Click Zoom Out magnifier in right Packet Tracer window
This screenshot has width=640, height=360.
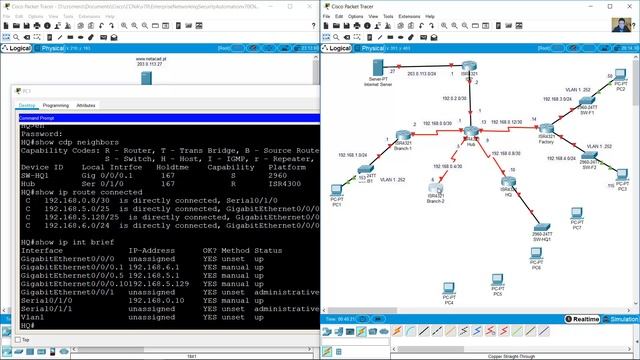click(465, 26)
